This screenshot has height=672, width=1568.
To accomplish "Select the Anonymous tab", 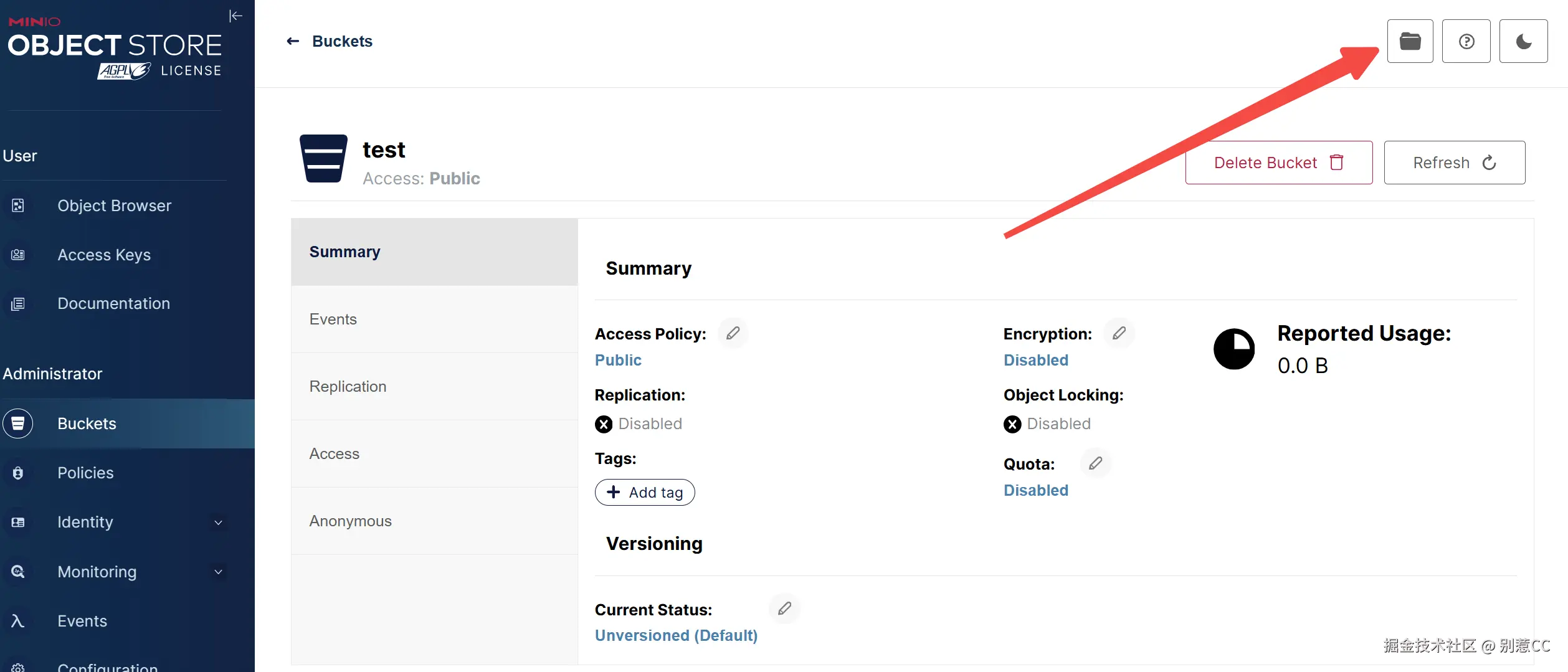I will pyautogui.click(x=350, y=521).
